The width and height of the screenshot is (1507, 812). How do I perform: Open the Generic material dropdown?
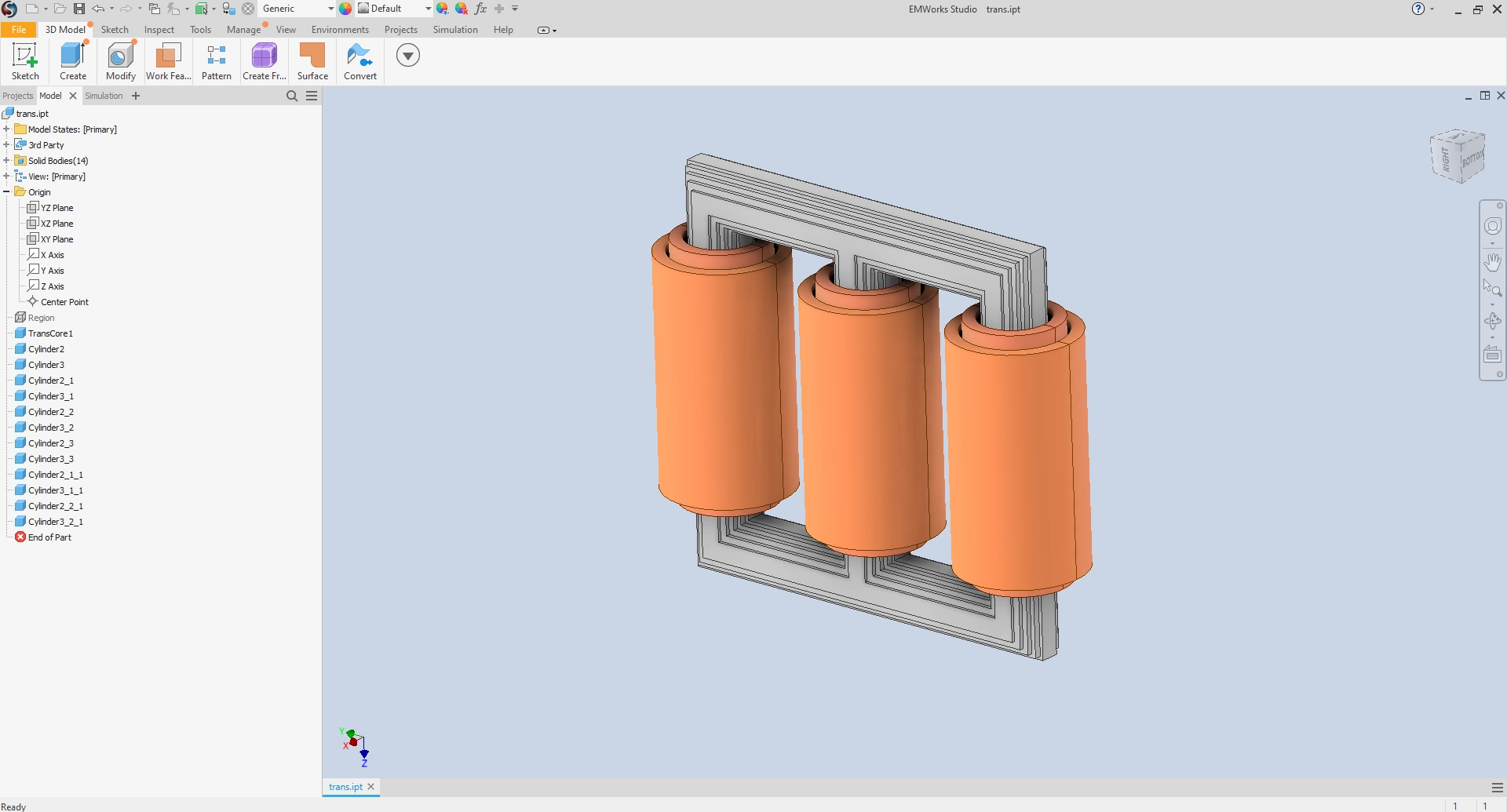(330, 9)
